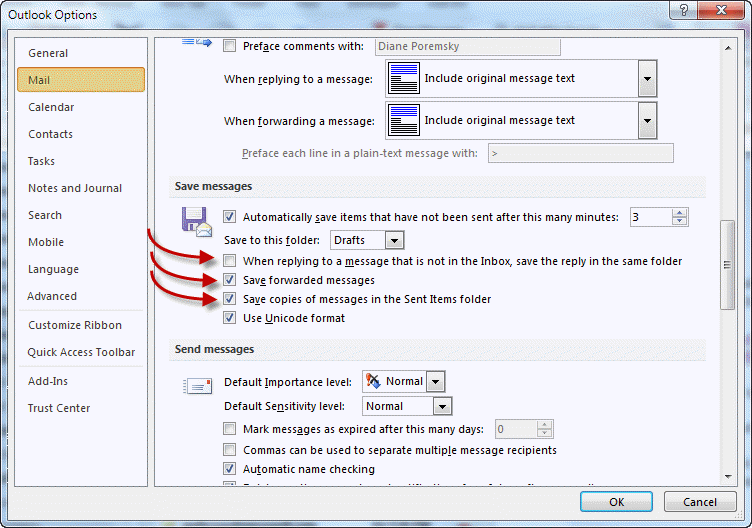The height and width of the screenshot is (528, 752).
Task: Click scroll down arrow in options pane
Action: pos(728,477)
